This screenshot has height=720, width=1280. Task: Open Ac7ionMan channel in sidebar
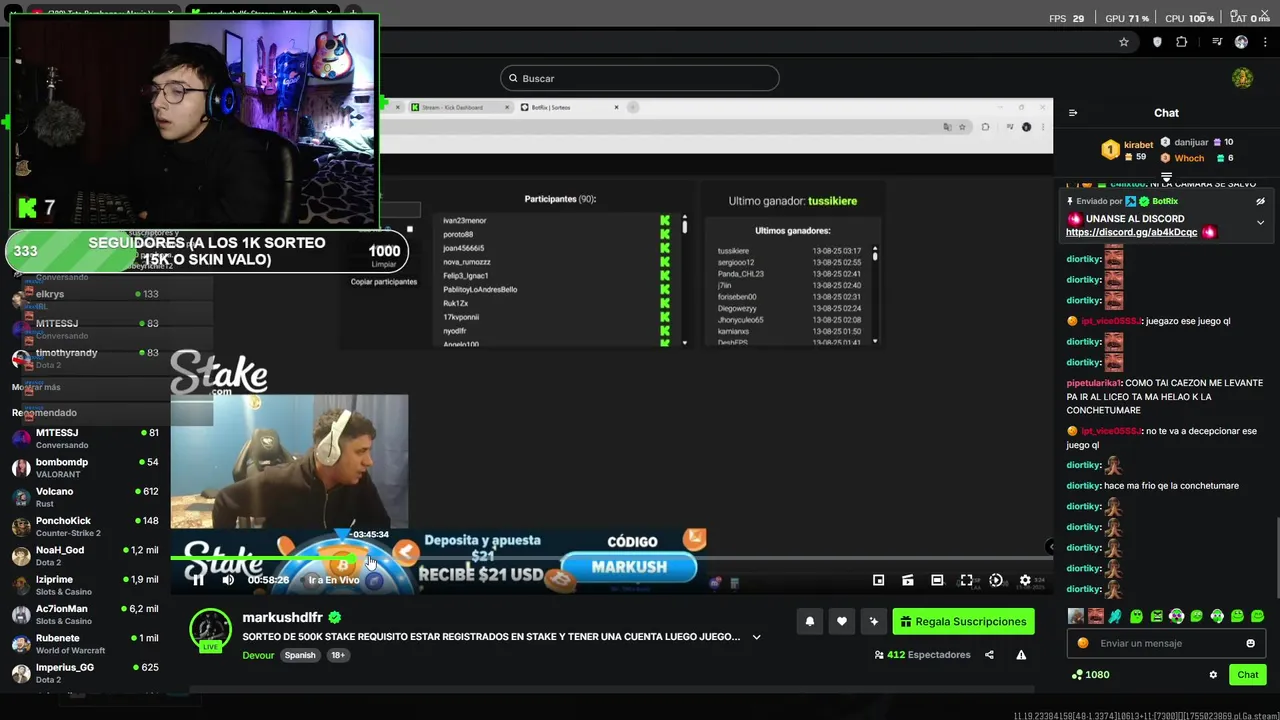pyautogui.click(x=86, y=614)
